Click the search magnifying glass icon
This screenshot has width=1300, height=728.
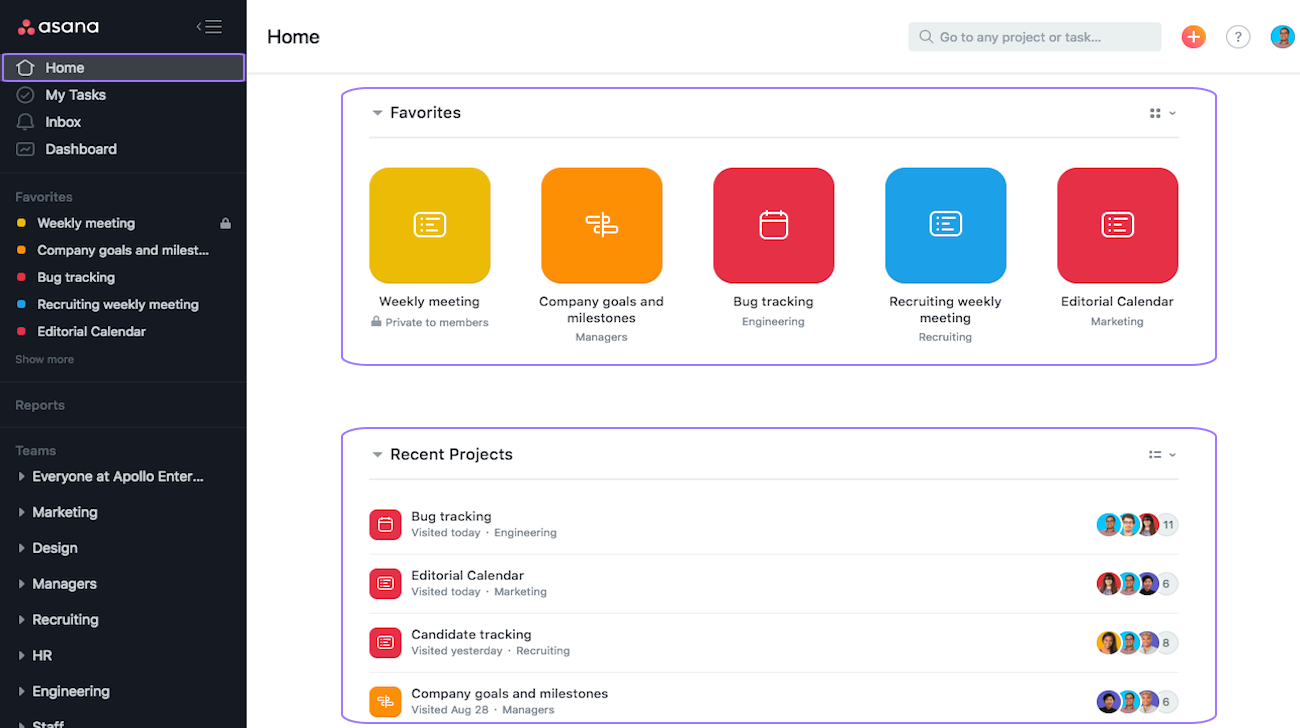pos(923,36)
